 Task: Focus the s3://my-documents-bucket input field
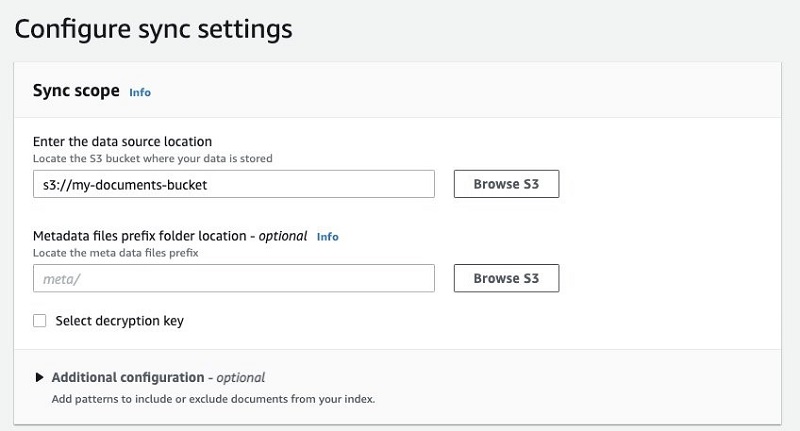234,184
